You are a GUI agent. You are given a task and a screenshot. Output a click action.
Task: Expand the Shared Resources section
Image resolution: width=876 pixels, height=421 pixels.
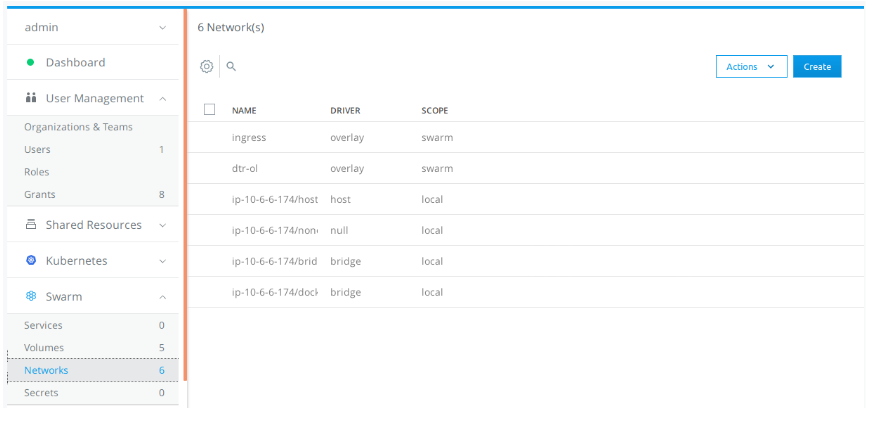pyautogui.click(x=162, y=225)
